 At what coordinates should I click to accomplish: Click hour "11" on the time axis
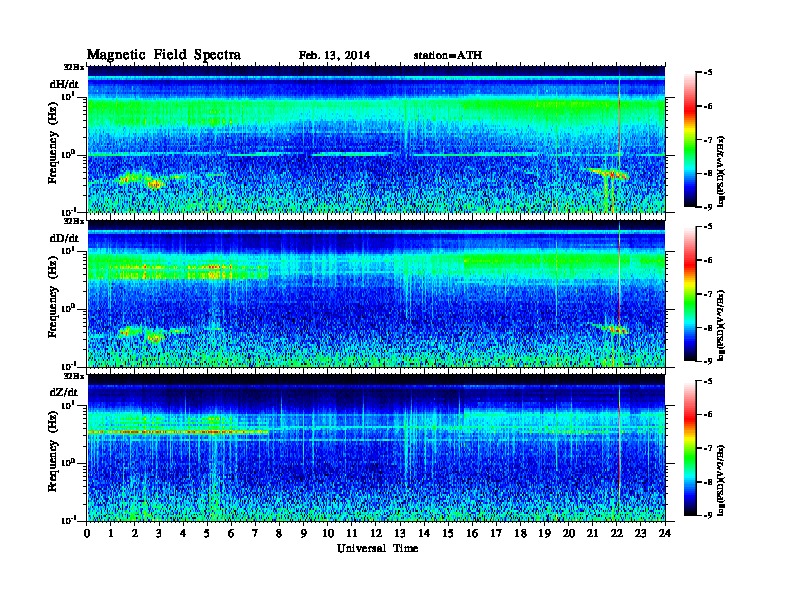click(x=352, y=533)
